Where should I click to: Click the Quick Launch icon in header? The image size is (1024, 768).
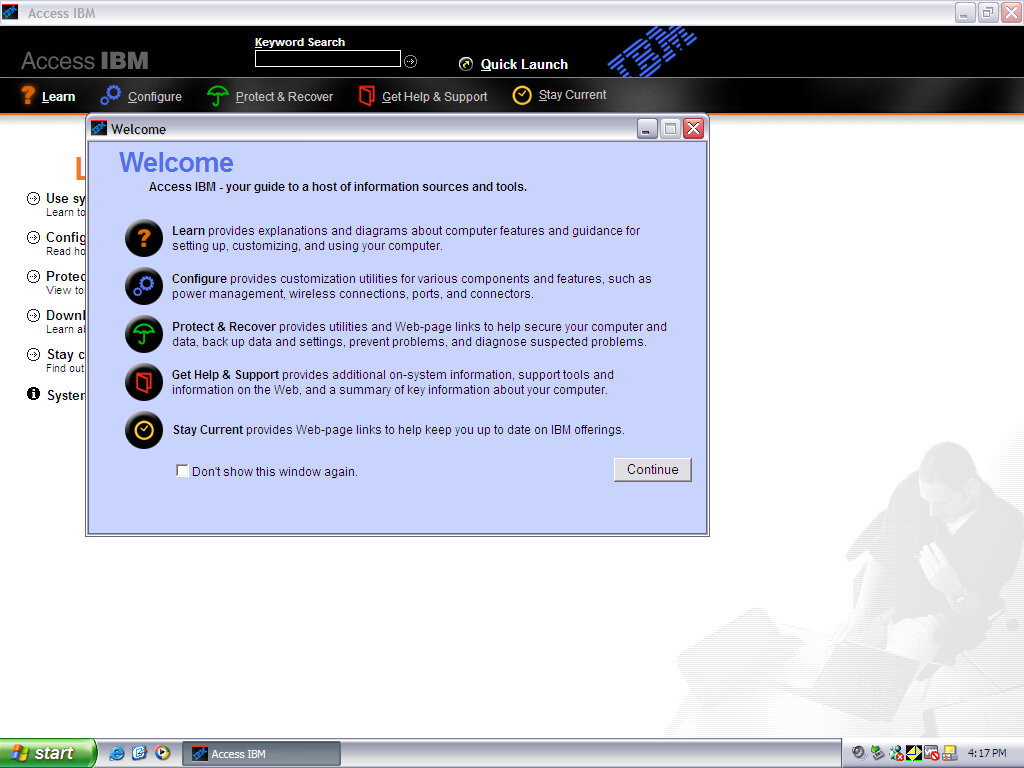tap(466, 64)
